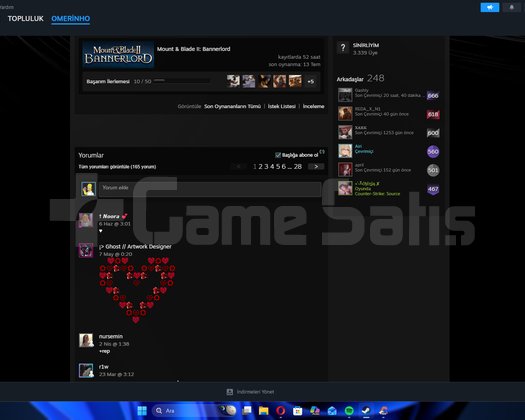Click the Bannerlord achievement progress bar

click(182, 81)
